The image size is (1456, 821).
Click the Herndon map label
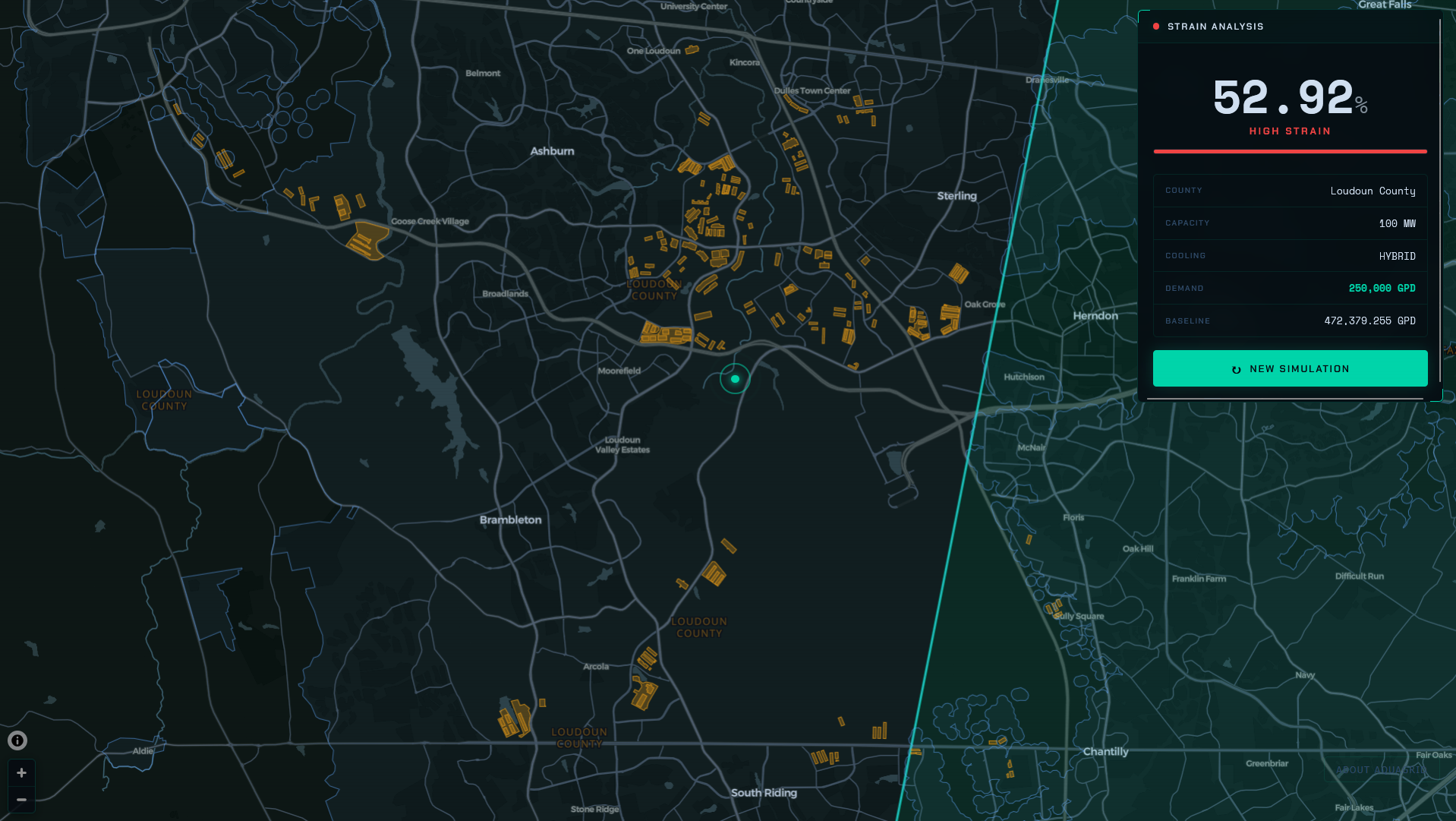pos(1095,316)
